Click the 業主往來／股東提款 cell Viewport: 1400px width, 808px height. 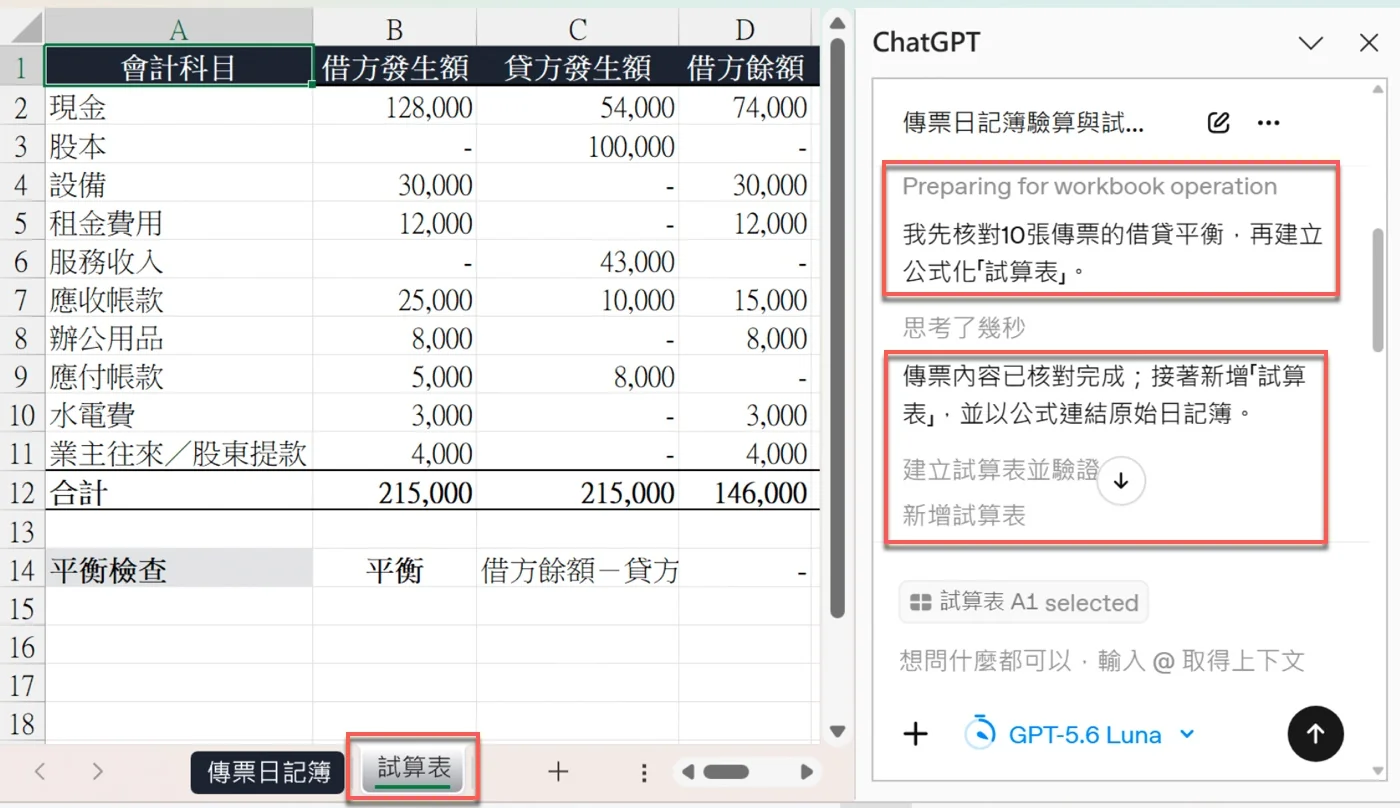(x=179, y=454)
